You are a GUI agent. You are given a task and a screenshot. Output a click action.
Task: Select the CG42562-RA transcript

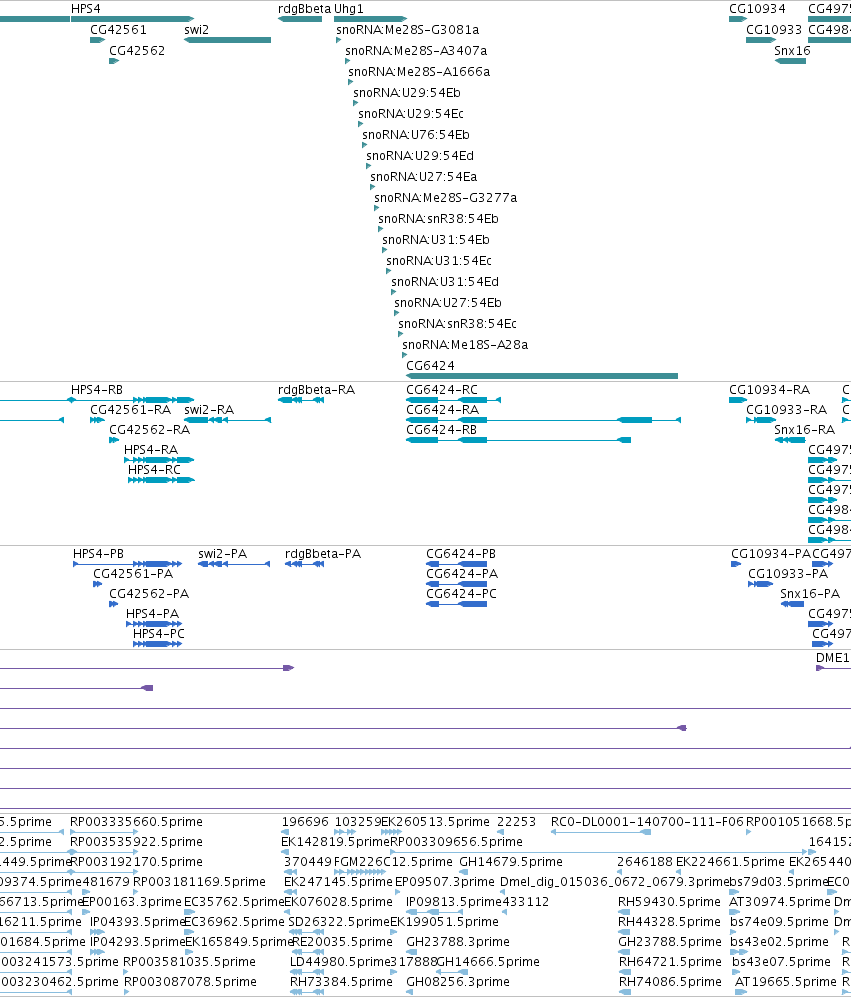tap(114, 440)
